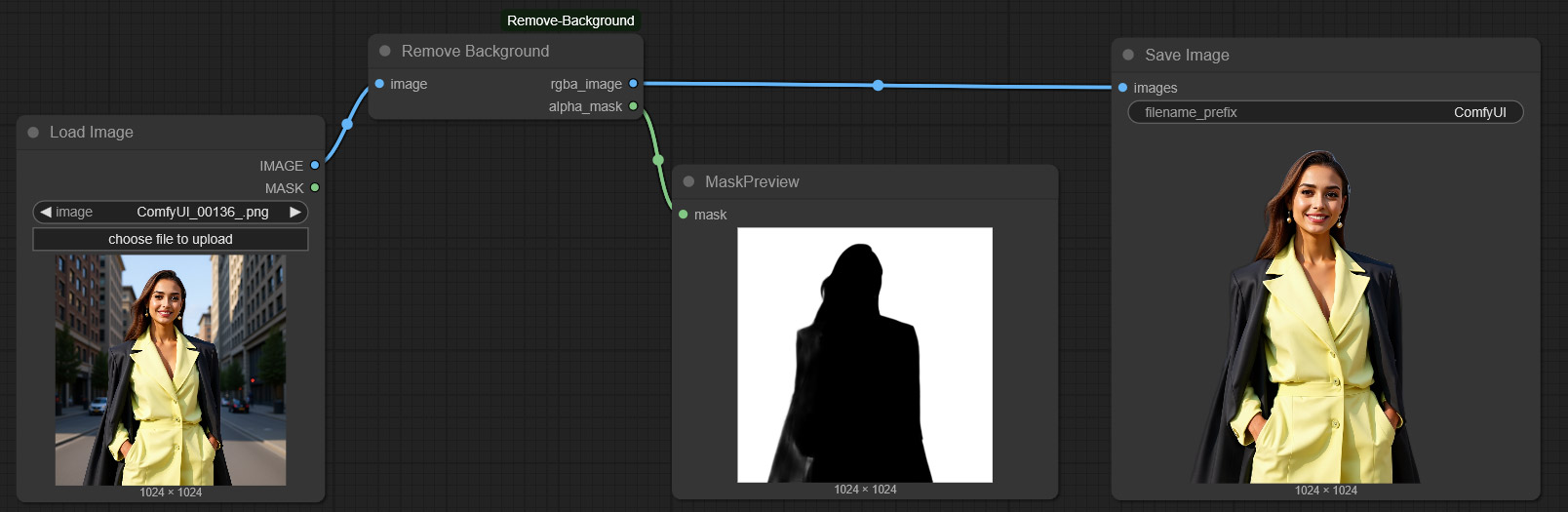1568x512 pixels.
Task: Select next image with the right arrow
Action: click(x=295, y=212)
